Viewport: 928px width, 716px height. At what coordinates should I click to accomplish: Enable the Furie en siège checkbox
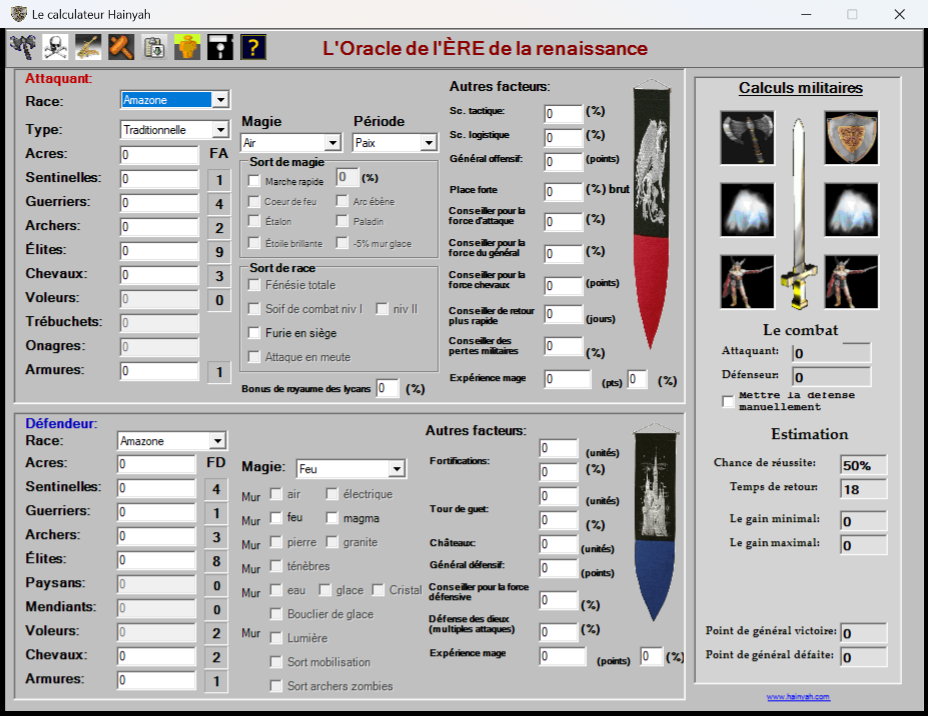click(254, 333)
